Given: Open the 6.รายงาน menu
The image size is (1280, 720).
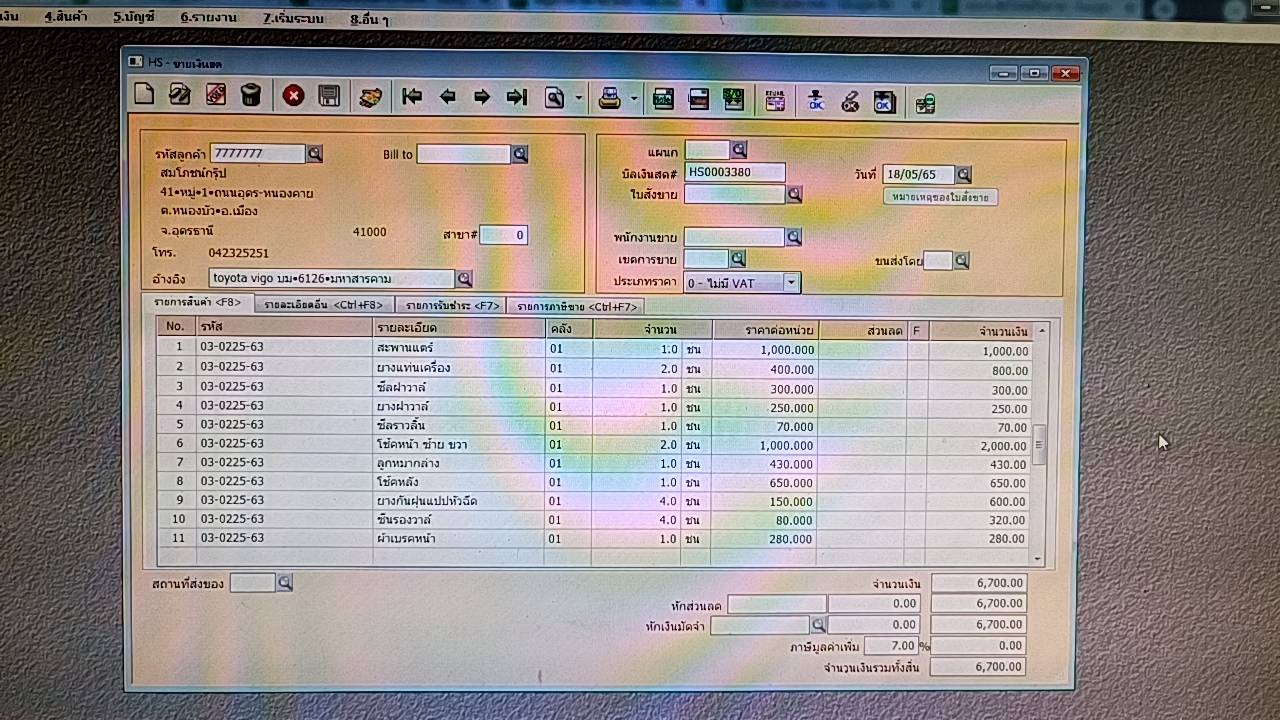Looking at the screenshot, I should pyautogui.click(x=208, y=18).
